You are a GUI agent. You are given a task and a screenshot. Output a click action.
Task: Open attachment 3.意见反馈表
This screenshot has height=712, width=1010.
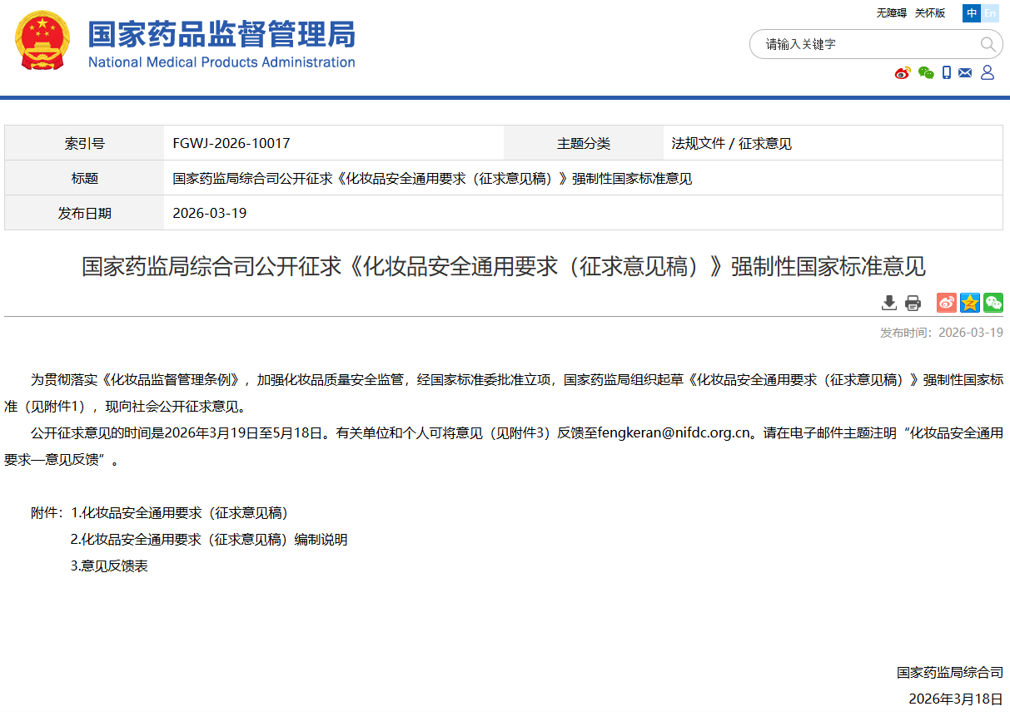(109, 565)
